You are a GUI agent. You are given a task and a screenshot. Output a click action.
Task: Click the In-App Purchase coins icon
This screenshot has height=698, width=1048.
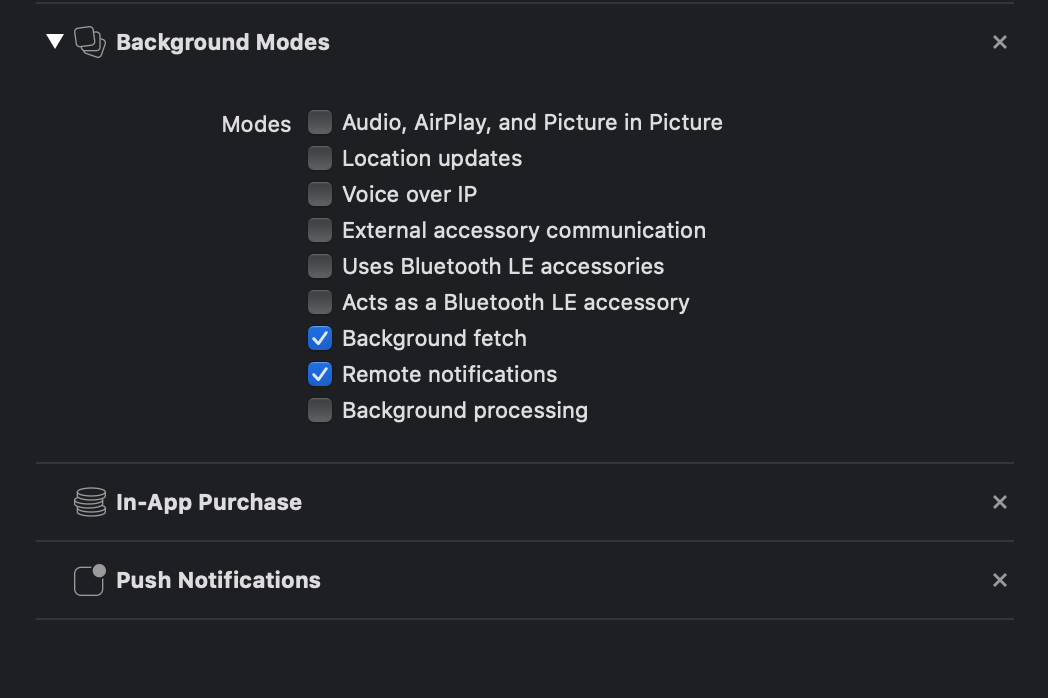pos(90,502)
